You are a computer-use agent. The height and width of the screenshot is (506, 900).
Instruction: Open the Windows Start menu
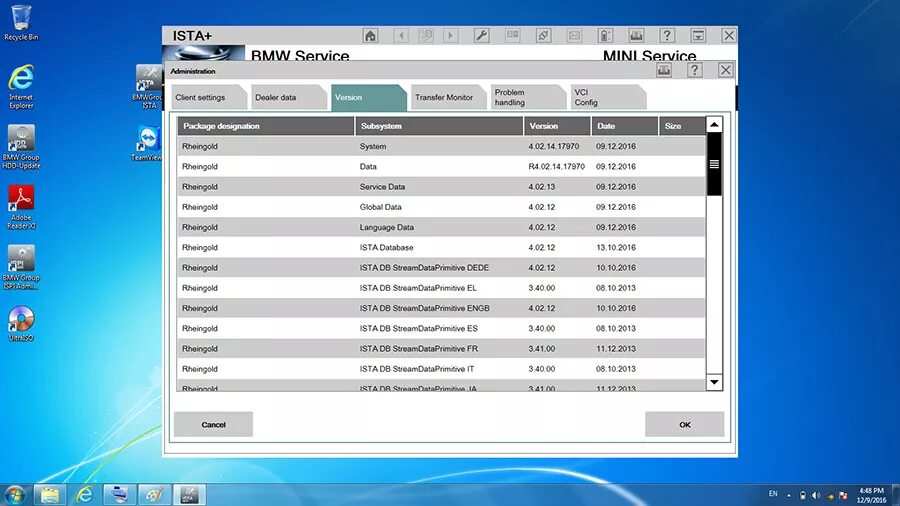click(14, 495)
